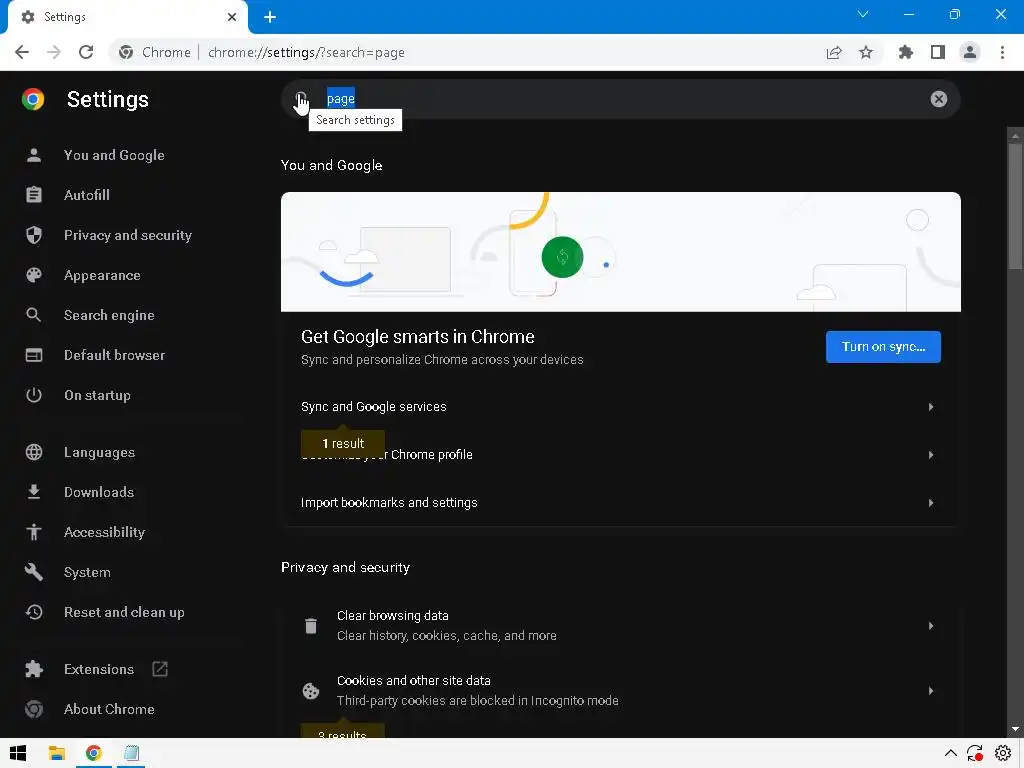The height and width of the screenshot is (768, 1024).
Task: Select the Autofill clipboard icon
Action: 34,195
